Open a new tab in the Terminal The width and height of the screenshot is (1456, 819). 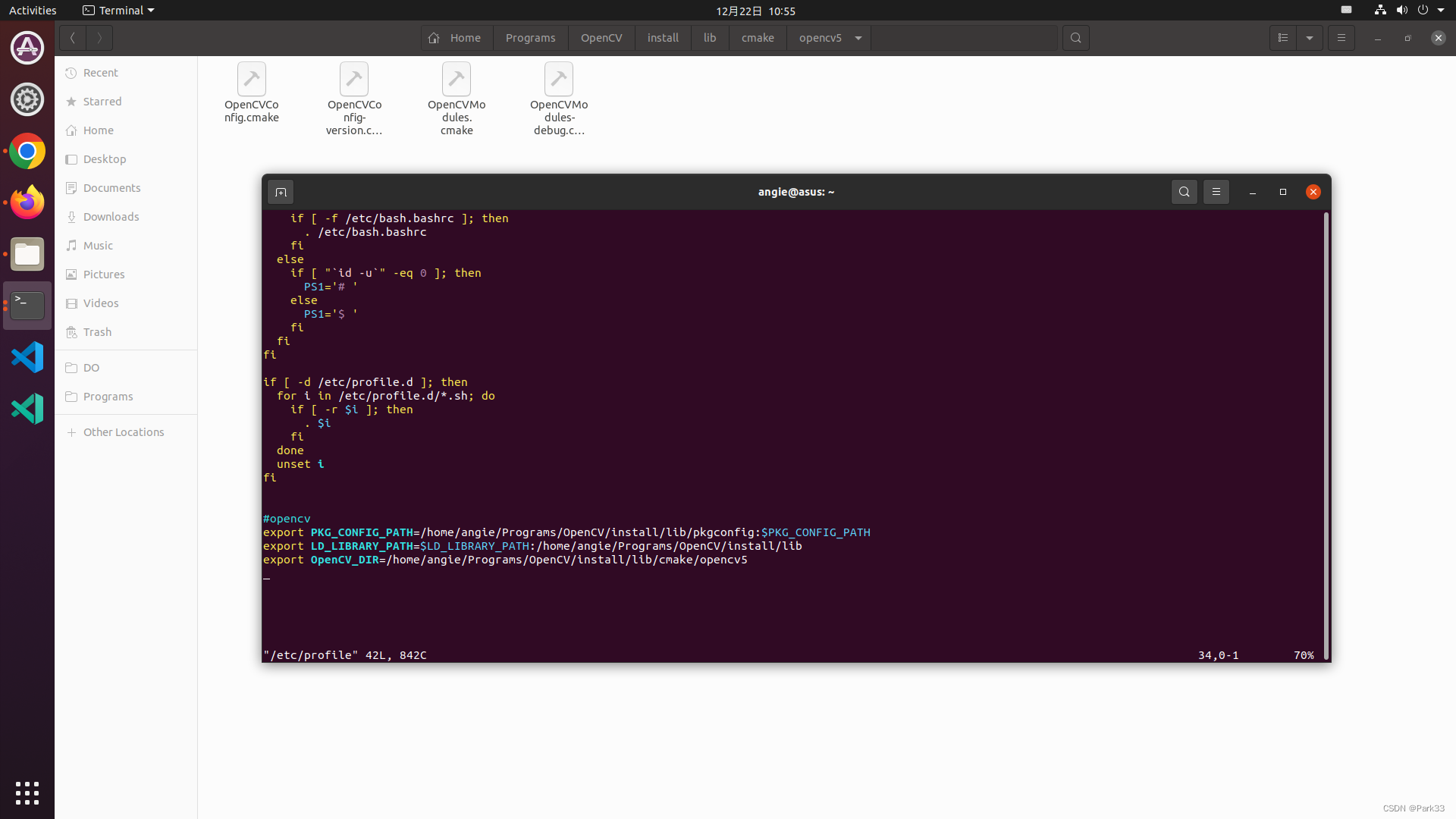pyautogui.click(x=281, y=192)
